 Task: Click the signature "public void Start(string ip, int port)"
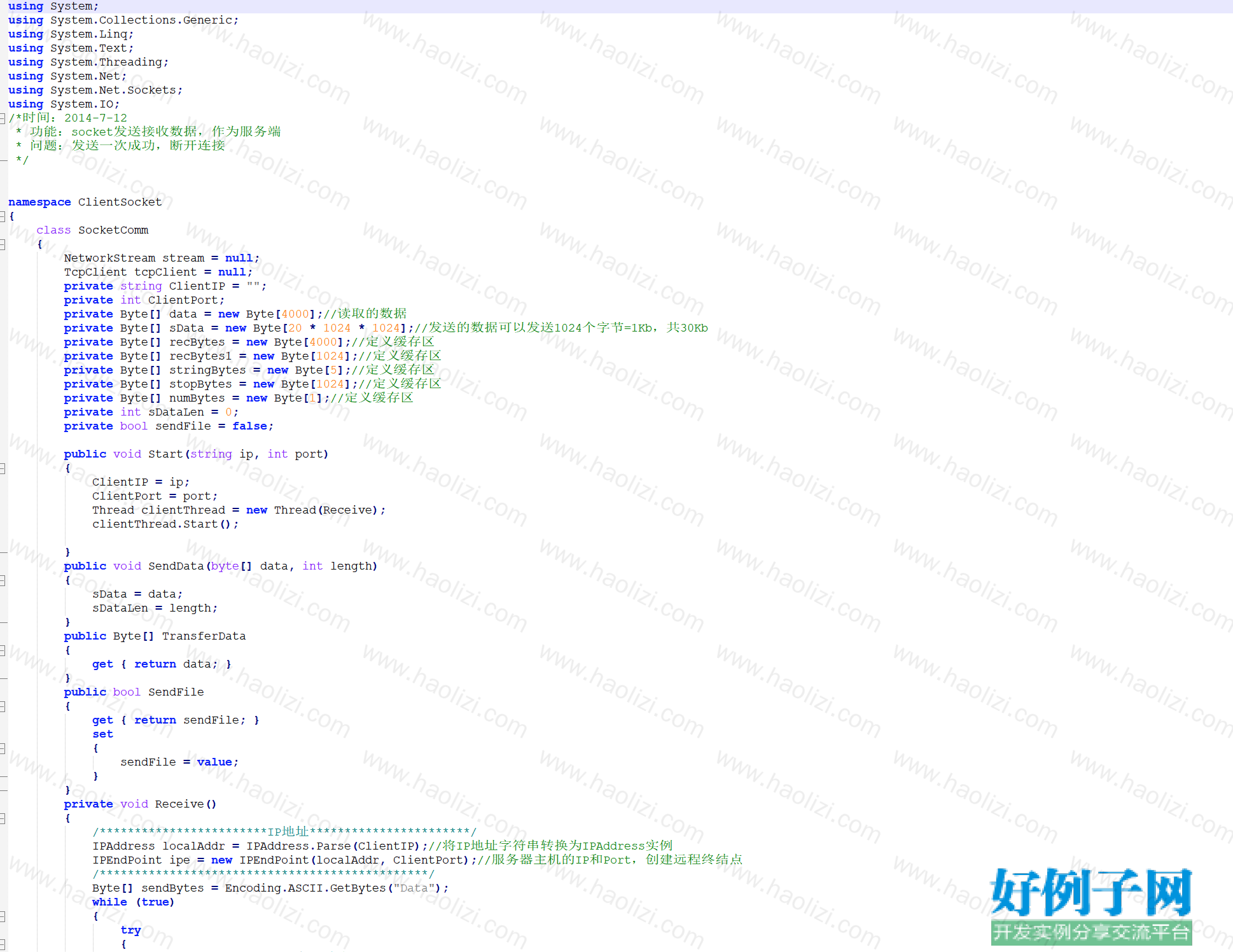click(x=196, y=454)
